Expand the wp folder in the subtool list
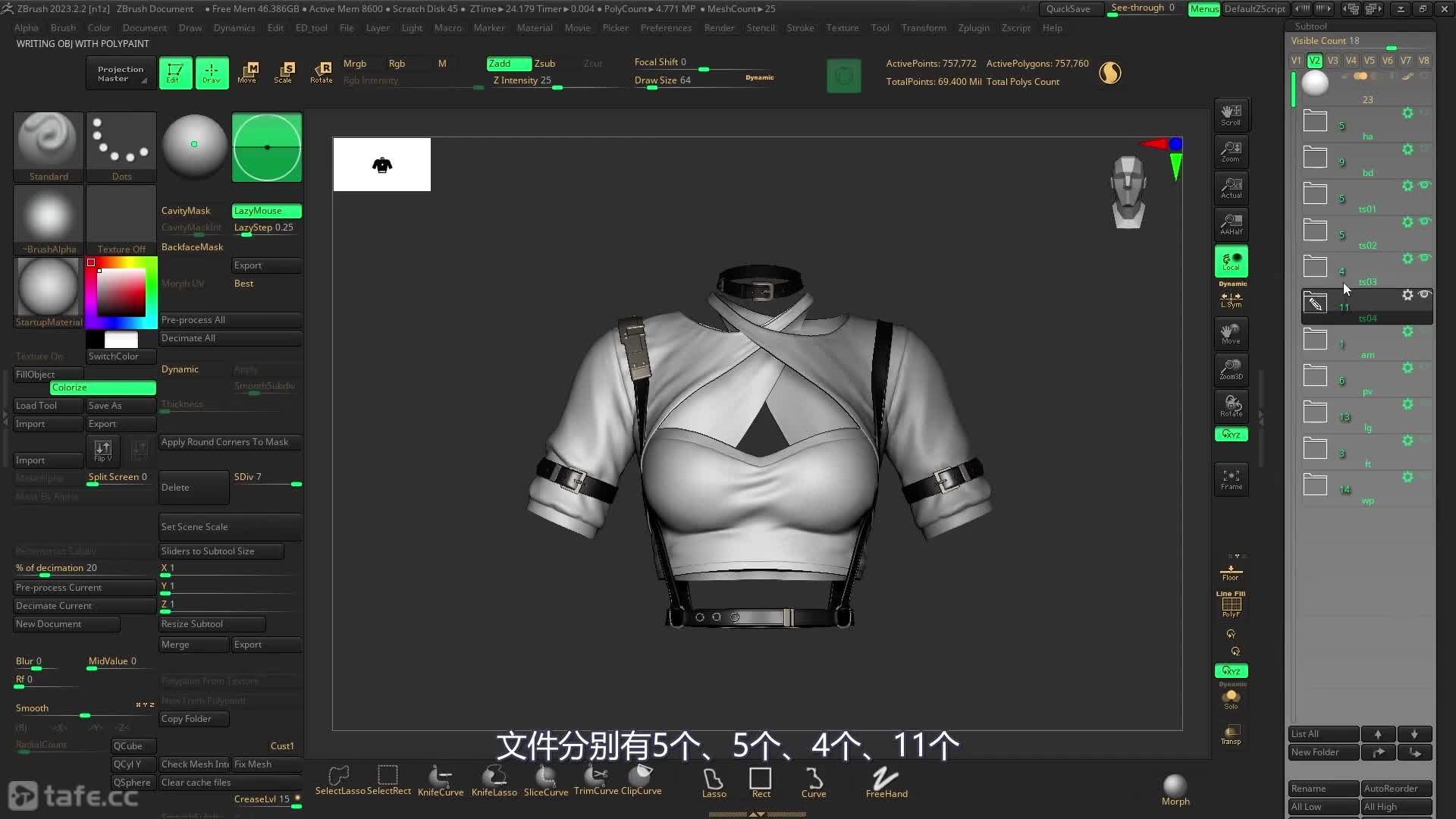 (1315, 485)
